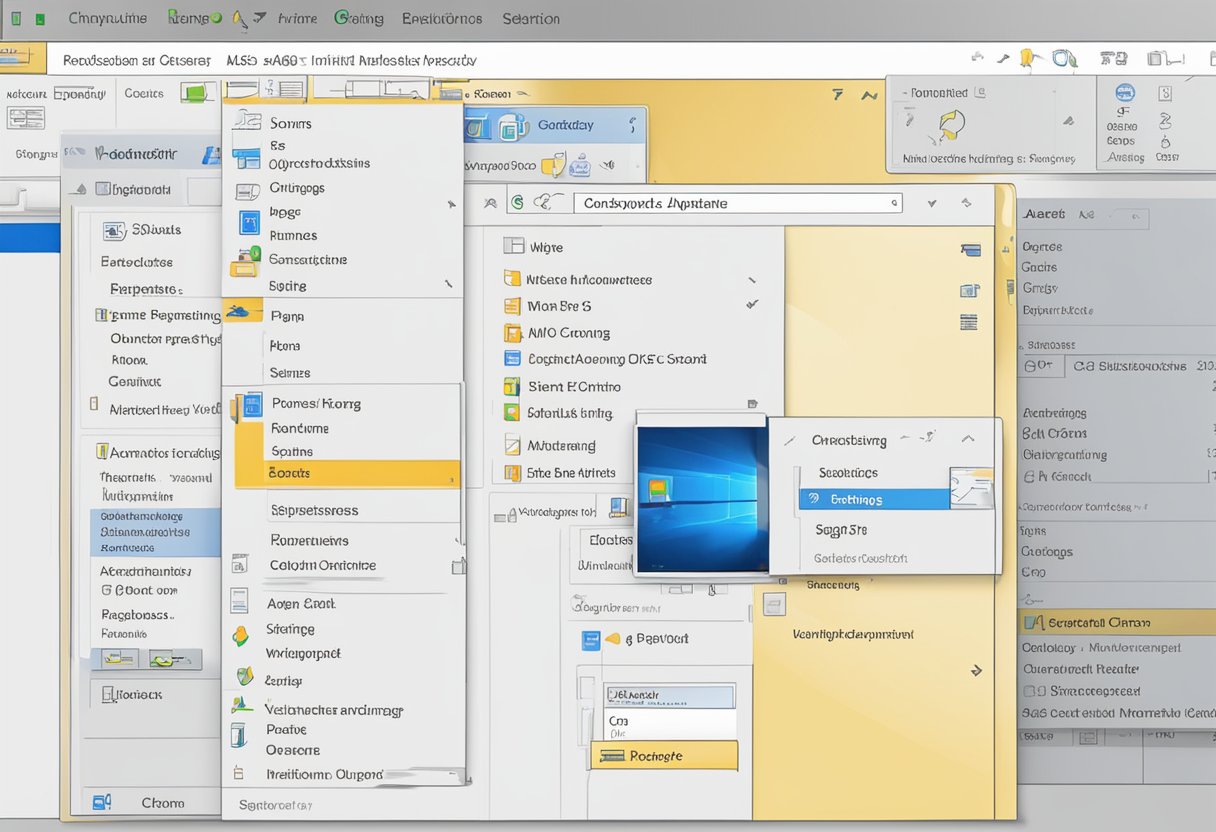This screenshot has height=832, width=1216.
Task: Click the blue document icon next to Rumnes
Action: [248, 222]
